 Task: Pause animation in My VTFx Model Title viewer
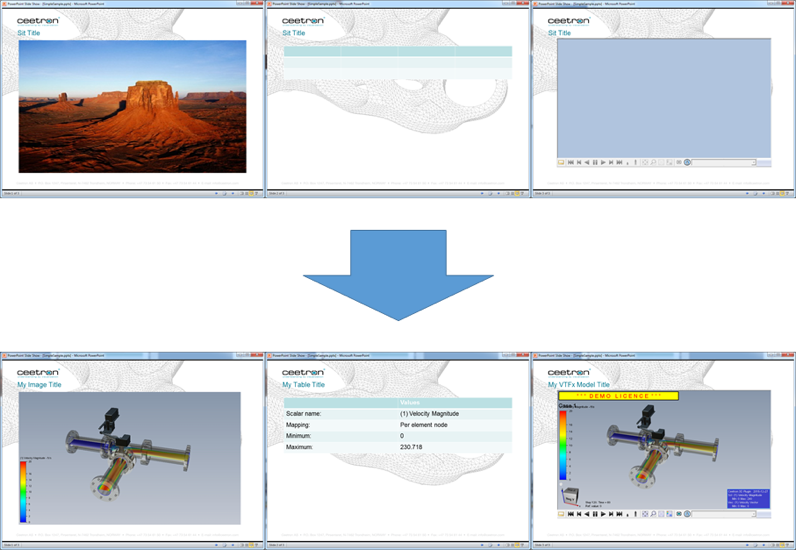point(595,514)
